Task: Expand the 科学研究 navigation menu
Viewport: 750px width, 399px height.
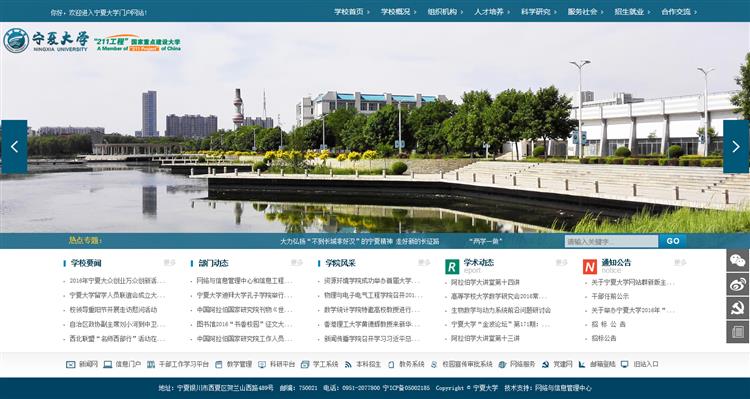Action: coord(539,12)
